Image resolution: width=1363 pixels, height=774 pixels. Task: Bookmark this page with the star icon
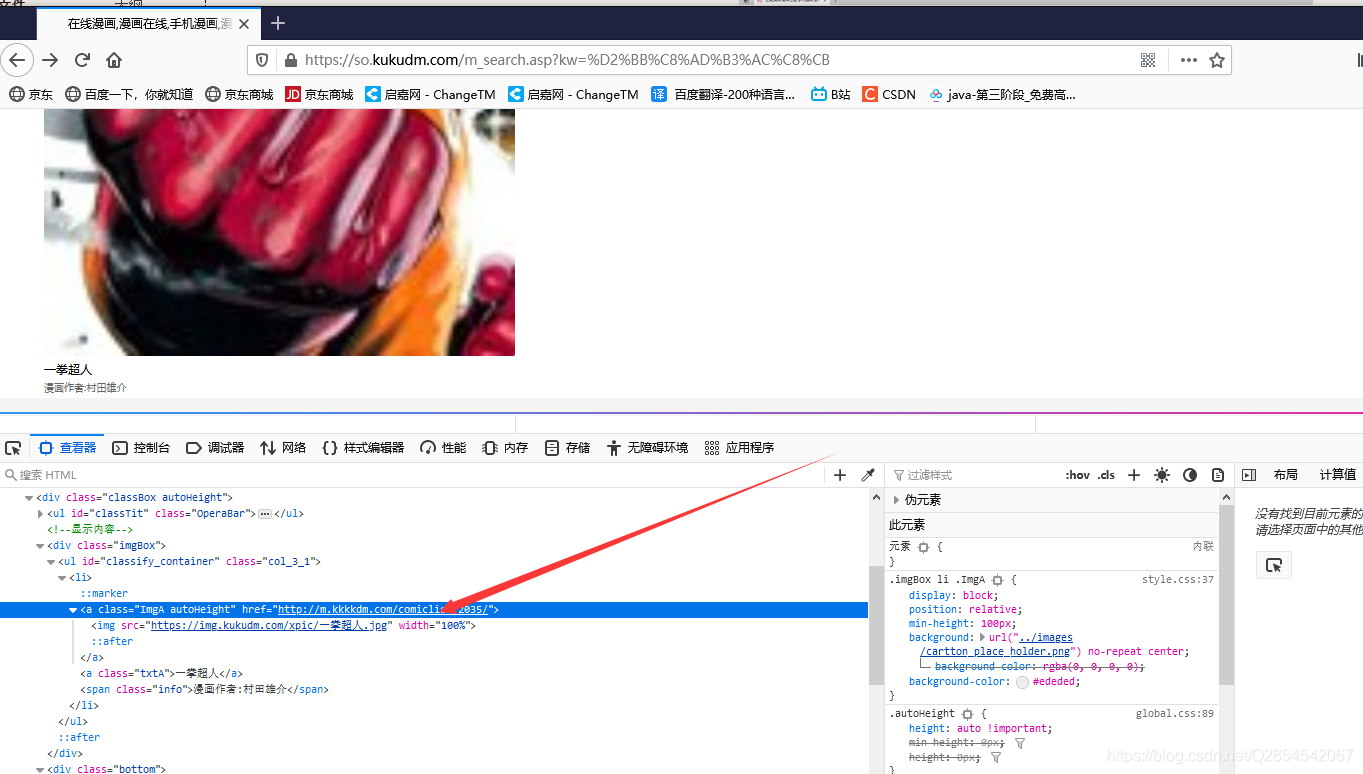[x=1217, y=60]
